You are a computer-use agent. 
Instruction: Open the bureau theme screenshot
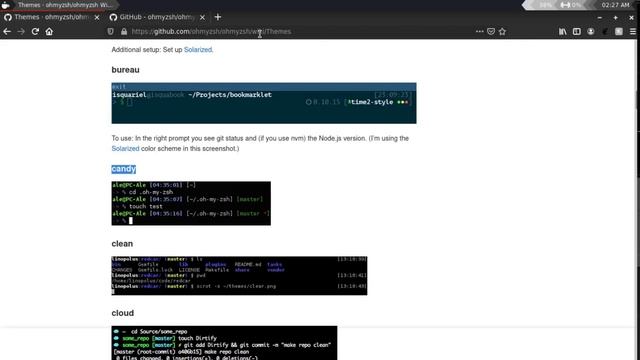pos(264,103)
